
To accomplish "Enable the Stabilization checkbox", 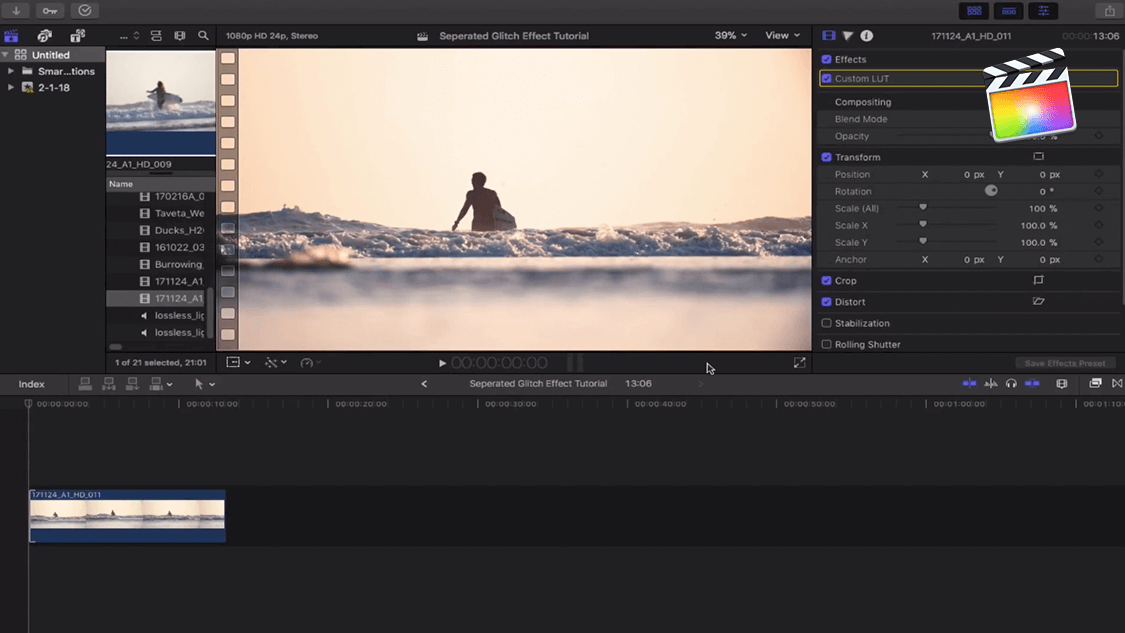I will click(826, 323).
